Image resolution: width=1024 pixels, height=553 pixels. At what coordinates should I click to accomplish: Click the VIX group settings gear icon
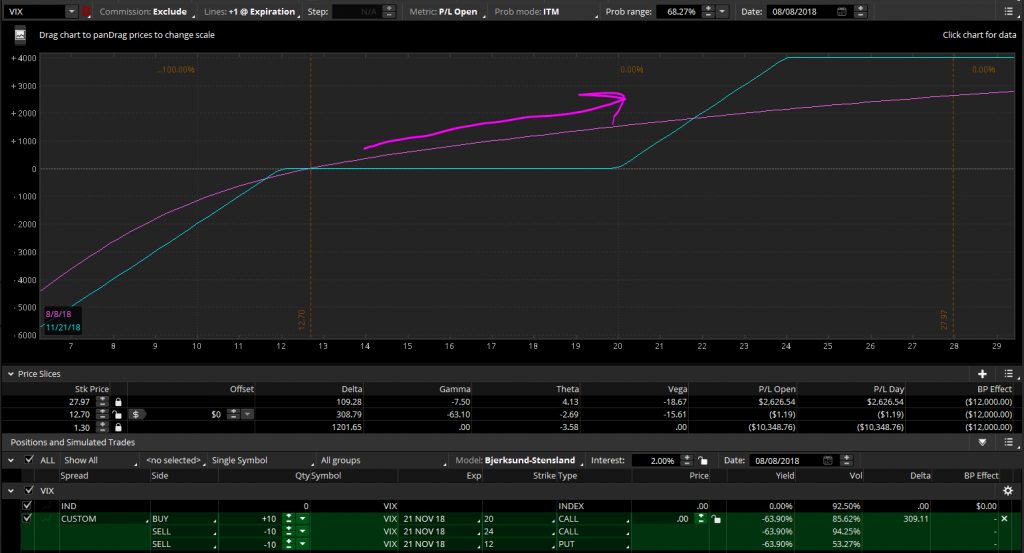1007,491
